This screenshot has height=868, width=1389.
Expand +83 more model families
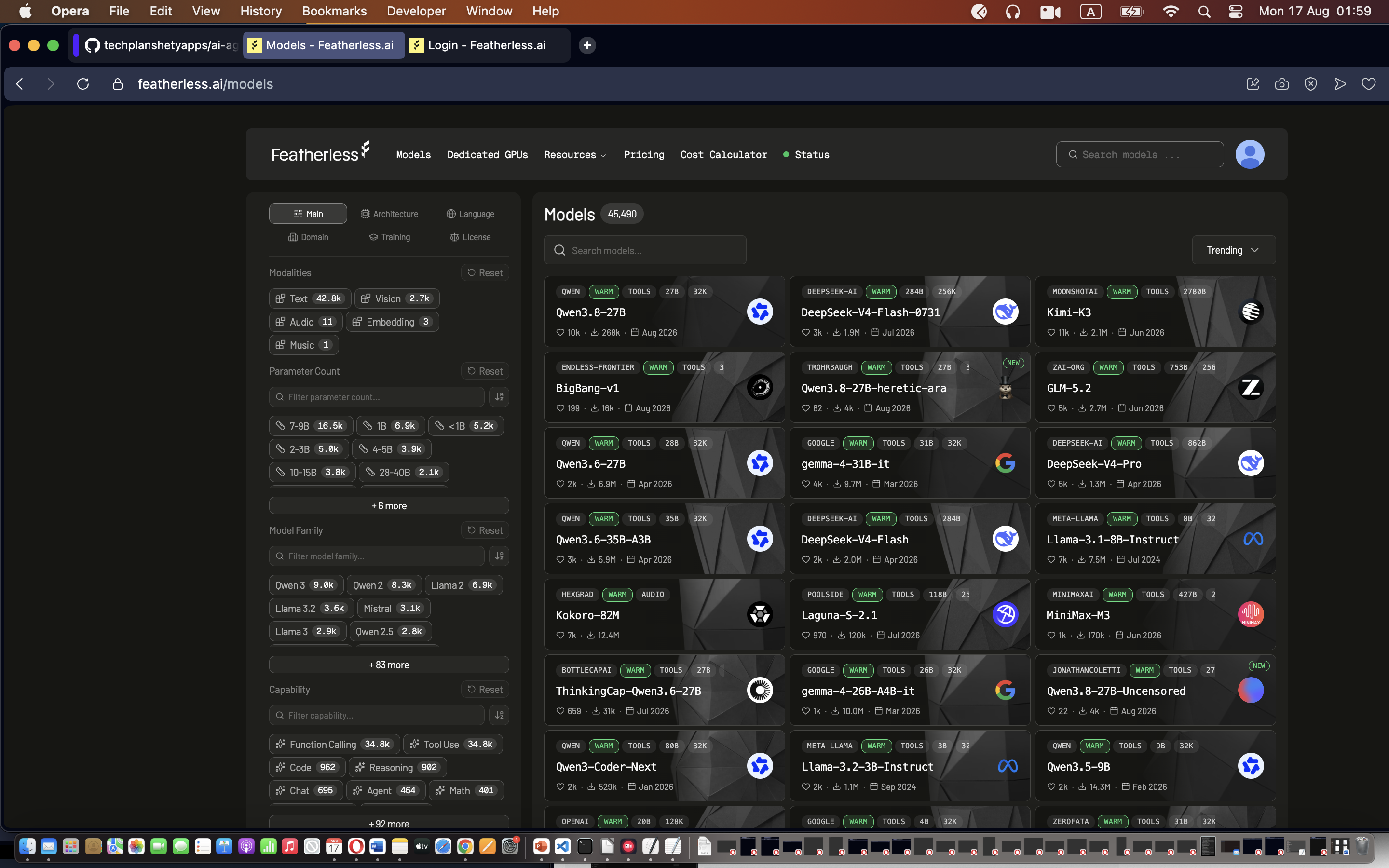pos(389,665)
